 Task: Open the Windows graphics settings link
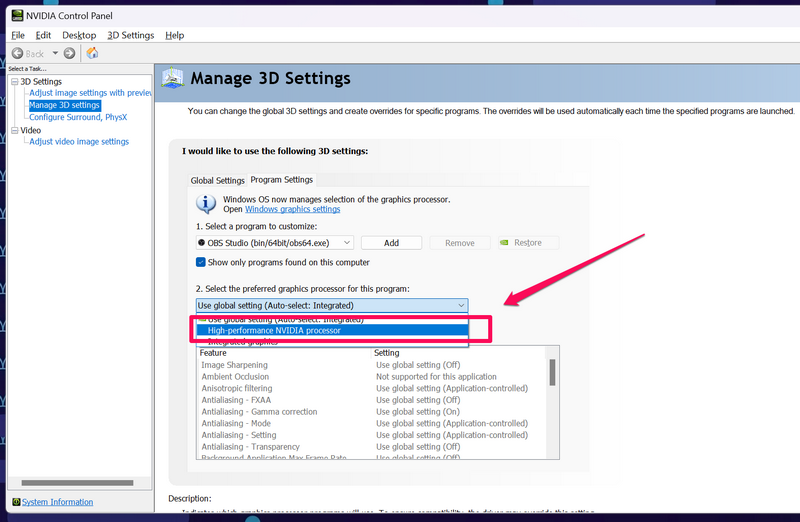coord(292,209)
